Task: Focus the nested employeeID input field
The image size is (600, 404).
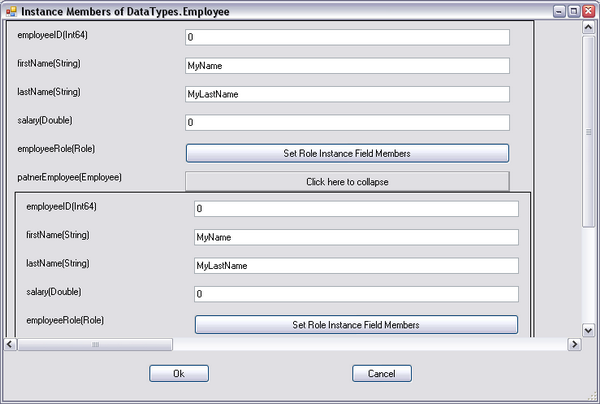Action: 356,209
